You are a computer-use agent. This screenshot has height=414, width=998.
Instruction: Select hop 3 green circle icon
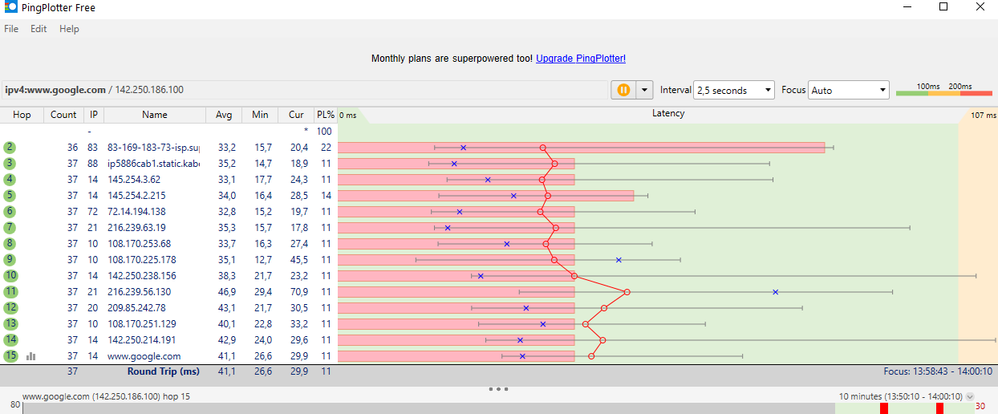(9, 164)
